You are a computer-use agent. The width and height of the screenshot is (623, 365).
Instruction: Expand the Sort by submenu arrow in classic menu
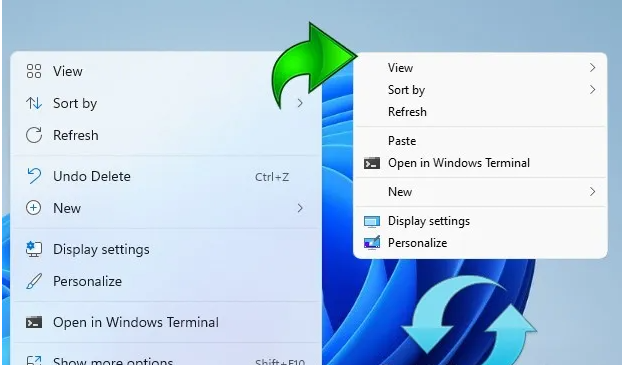click(x=592, y=90)
